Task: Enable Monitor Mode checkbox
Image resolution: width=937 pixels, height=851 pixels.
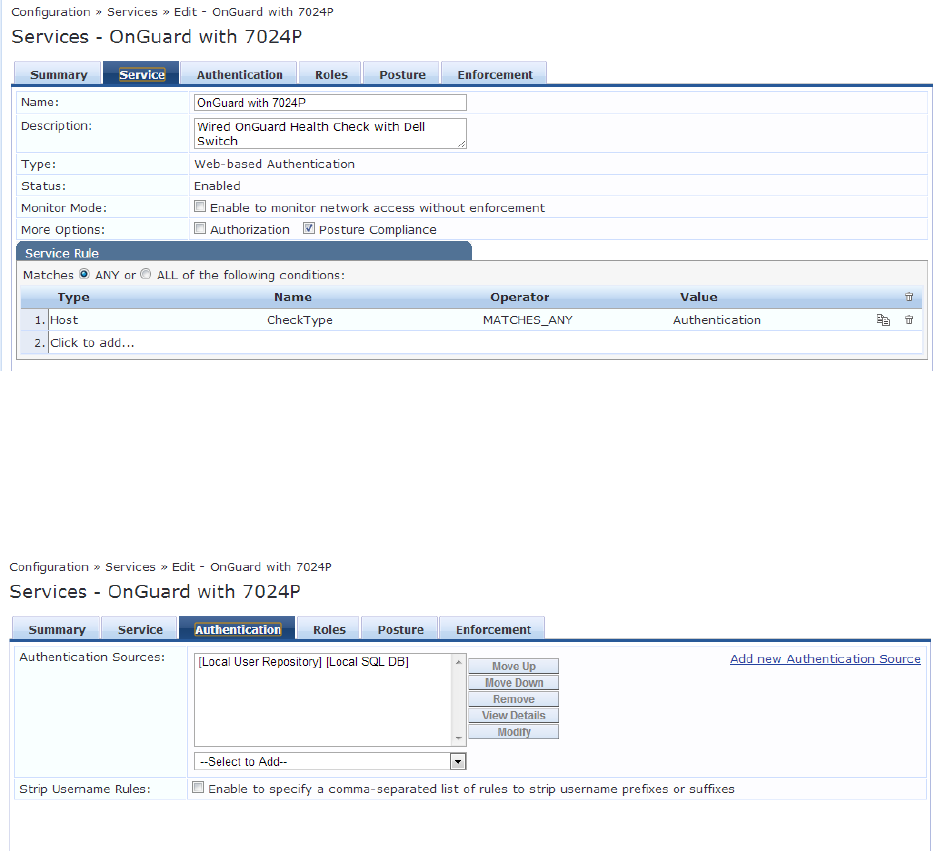Action: point(200,207)
